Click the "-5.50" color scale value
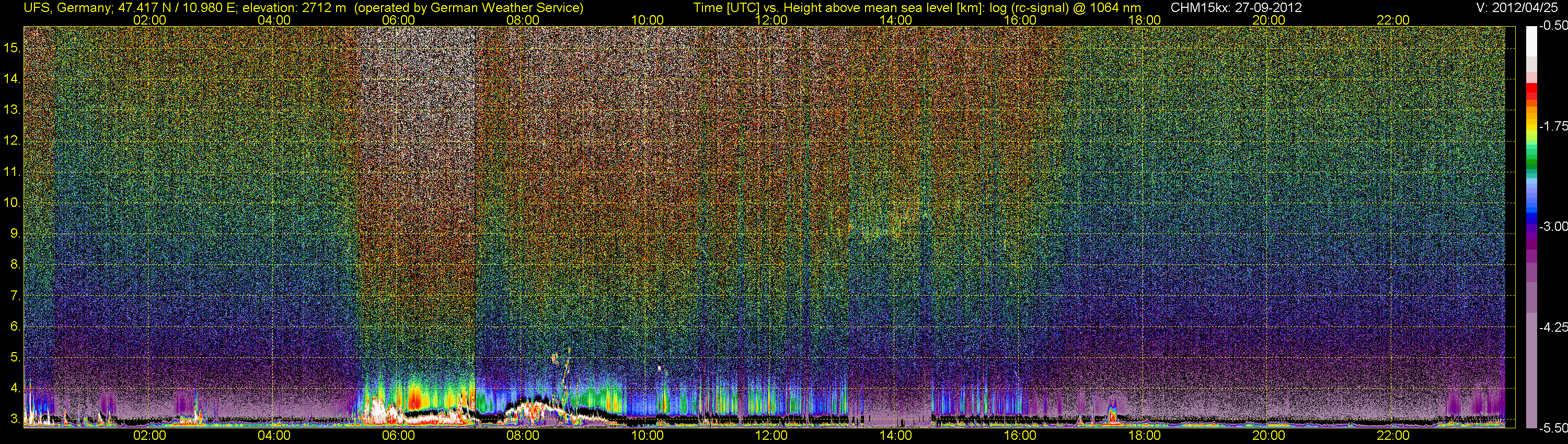Screen dimensions: 1568x444 (1553, 428)
